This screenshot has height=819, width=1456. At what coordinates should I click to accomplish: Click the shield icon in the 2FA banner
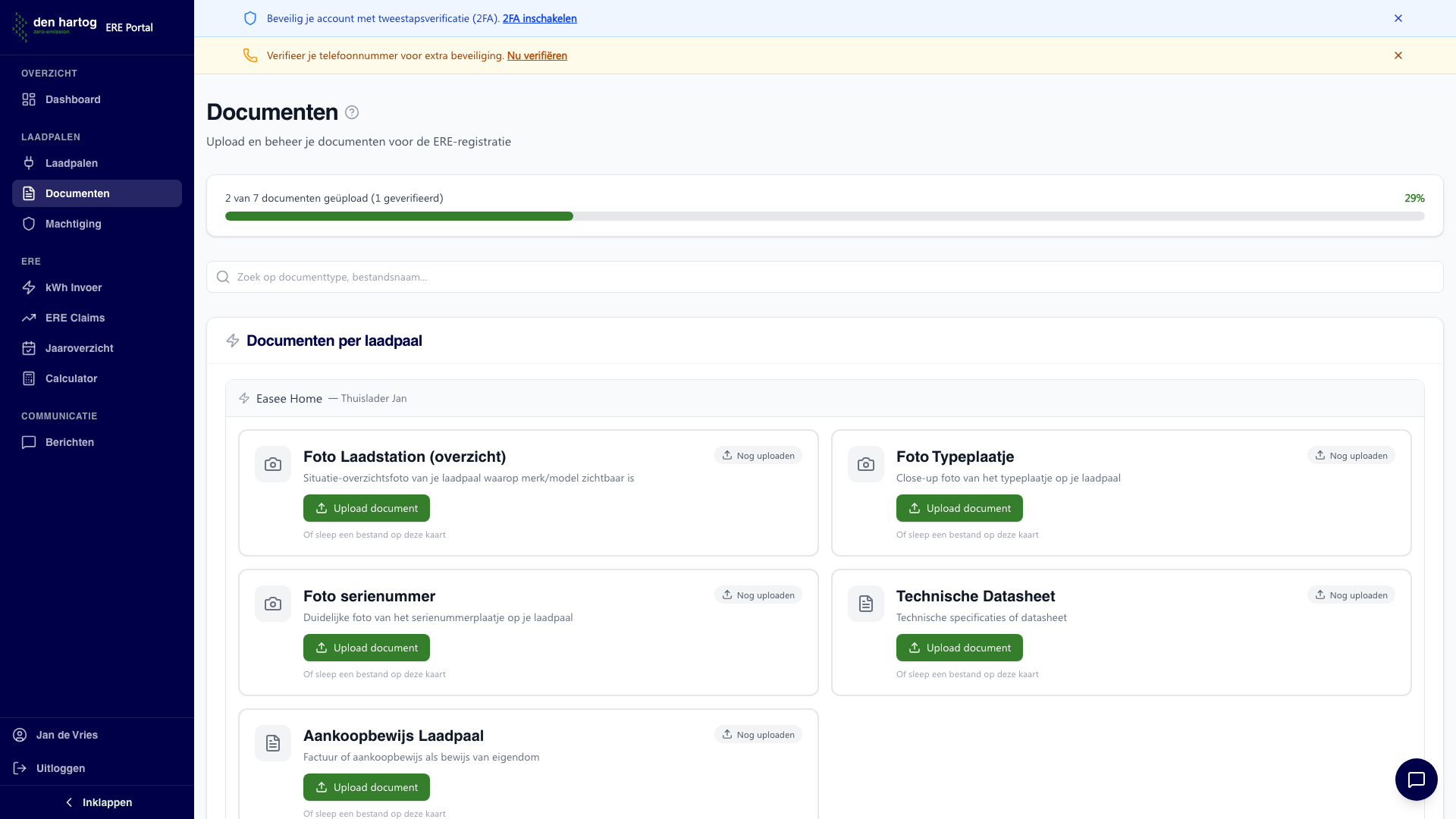tap(250, 18)
